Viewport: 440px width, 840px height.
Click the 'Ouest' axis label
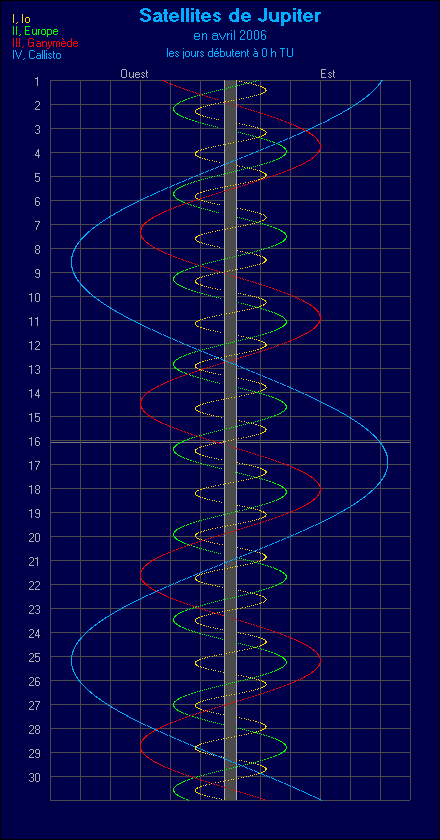[134, 74]
